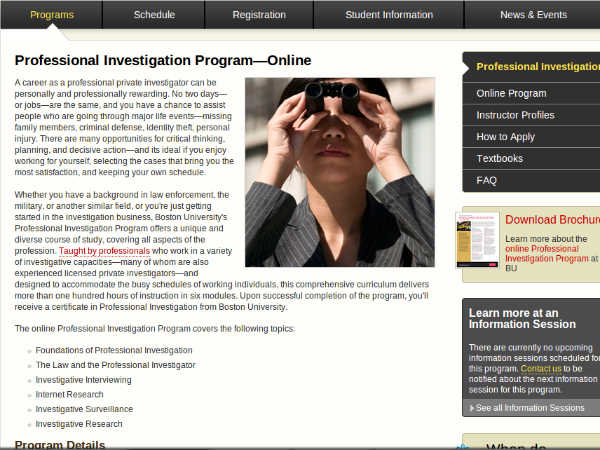Screen dimensions: 600x450
Task: Click the brochure cover thumbnail
Action: (x=477, y=239)
